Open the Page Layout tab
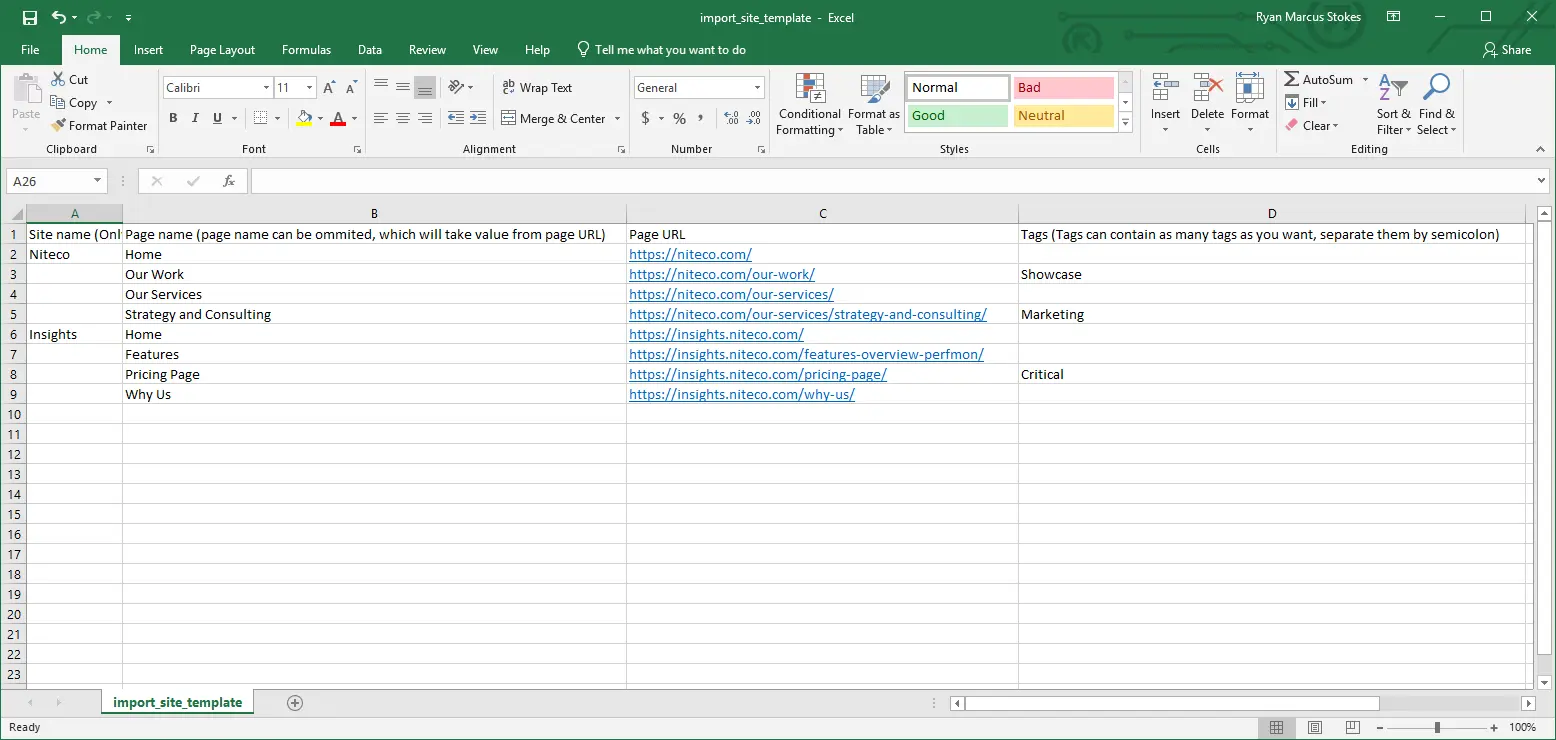 [x=222, y=50]
